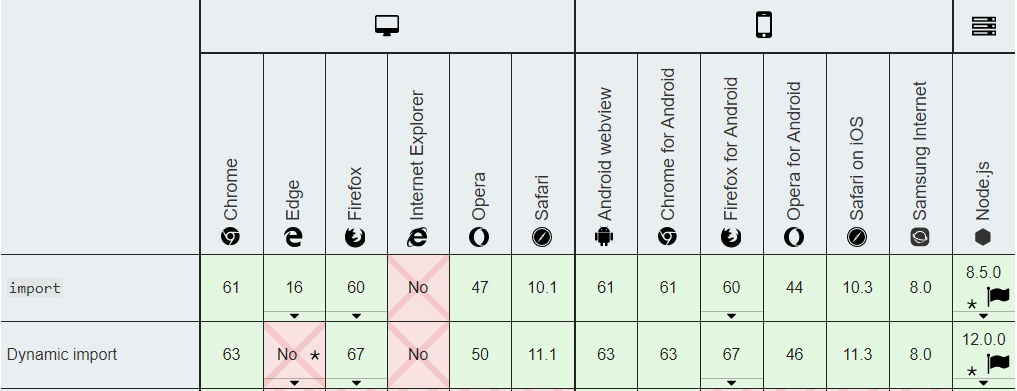The height and width of the screenshot is (391, 1017).
Task: Click the flag icon beside Node.js 12.0.0
Action: pos(998,364)
